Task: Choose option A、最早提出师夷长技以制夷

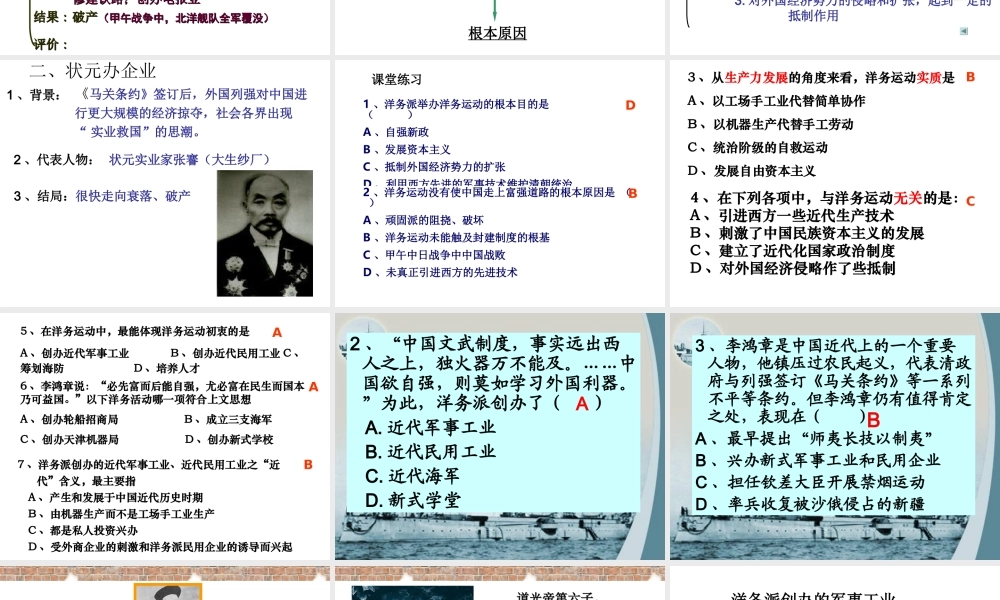Action: coord(814,439)
